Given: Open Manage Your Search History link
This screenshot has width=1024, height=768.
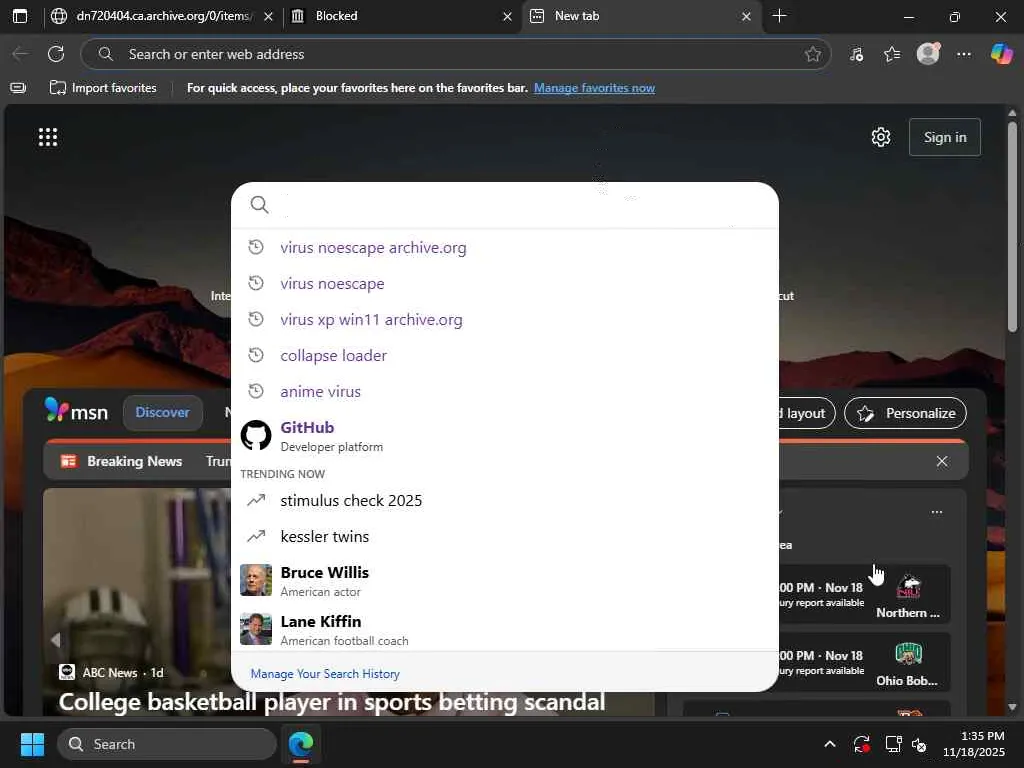Looking at the screenshot, I should click(325, 673).
